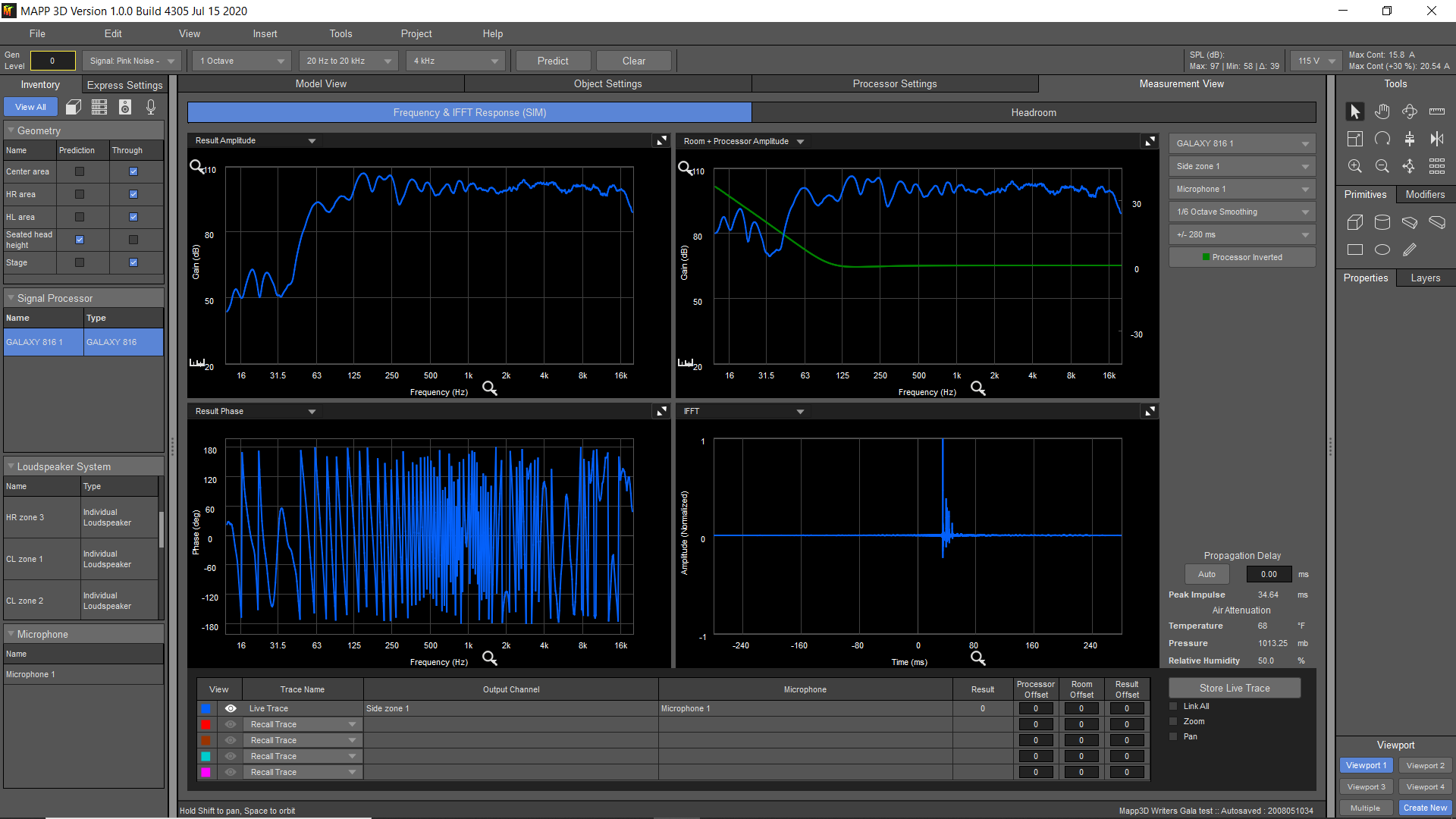Enable Prediction for HL area
The width and height of the screenshot is (1456, 819).
coord(80,217)
